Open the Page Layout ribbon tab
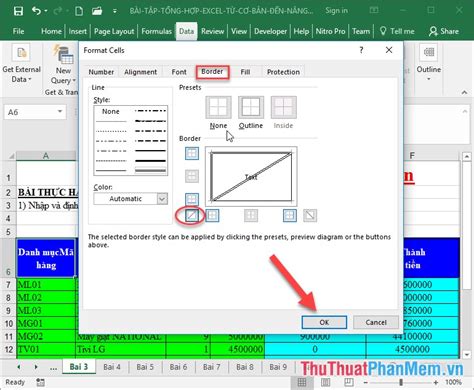The image size is (474, 390). [x=114, y=31]
